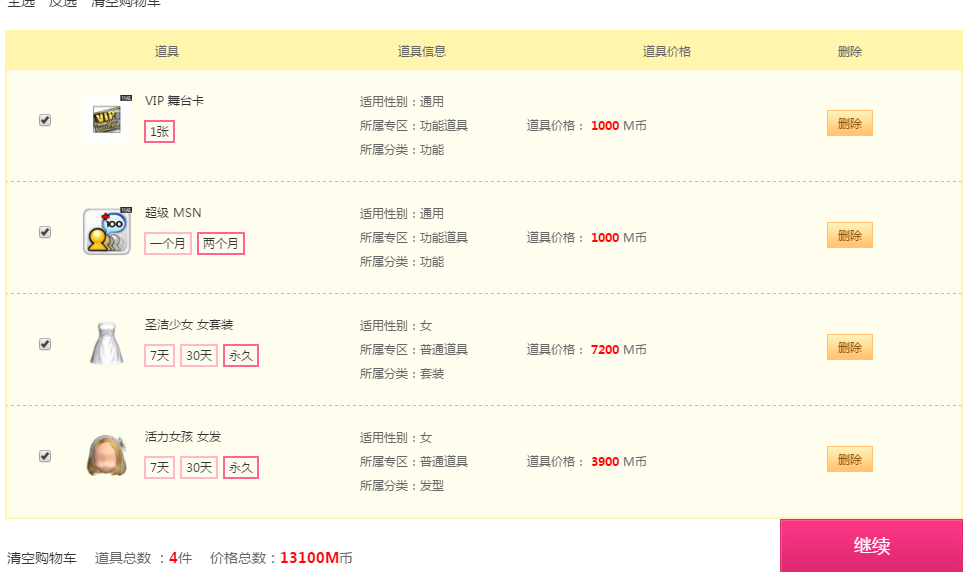Open the white dress 圣洁少女 thumbnail

[x=108, y=343]
